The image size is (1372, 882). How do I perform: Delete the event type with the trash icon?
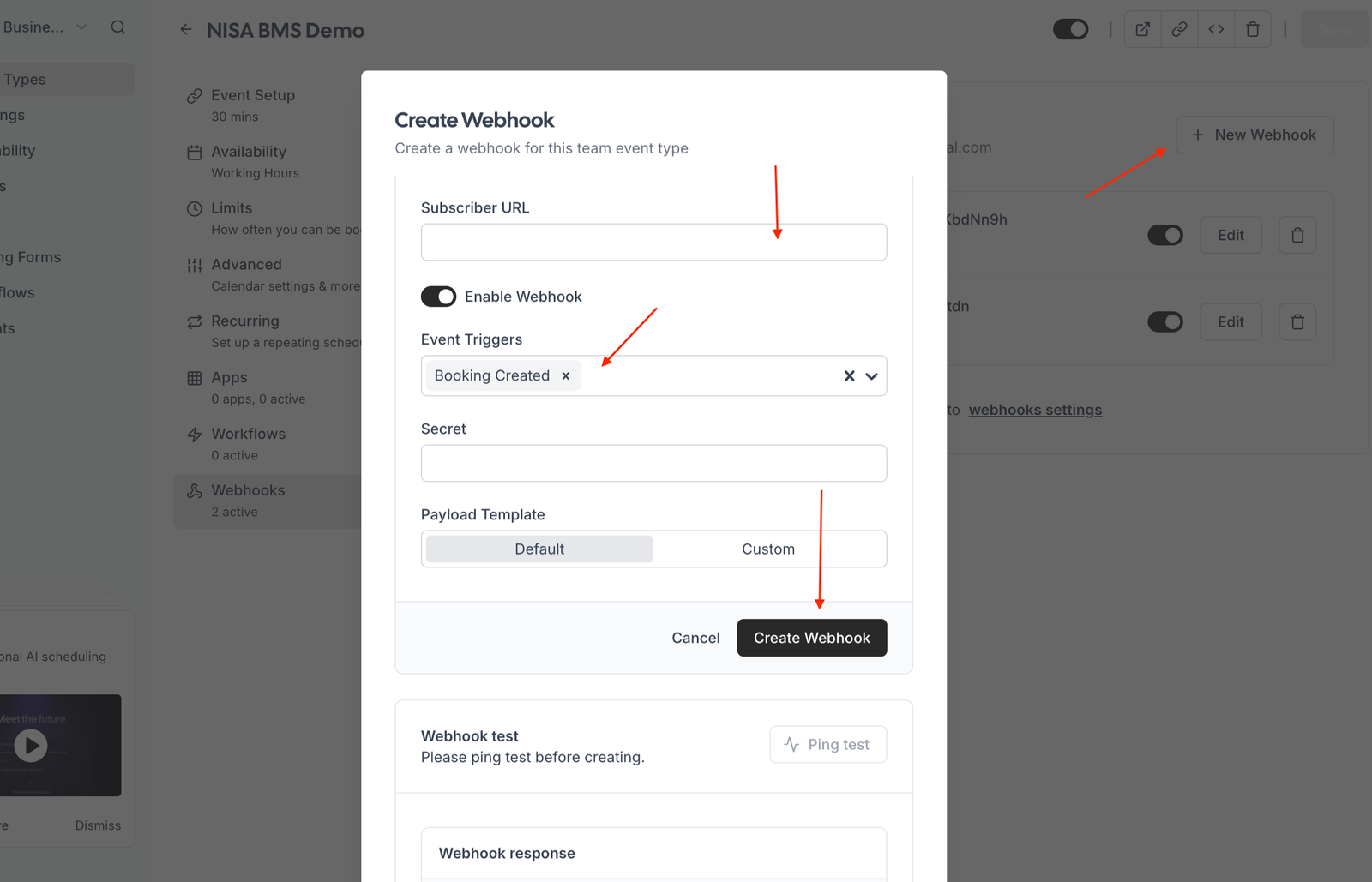[x=1253, y=28]
